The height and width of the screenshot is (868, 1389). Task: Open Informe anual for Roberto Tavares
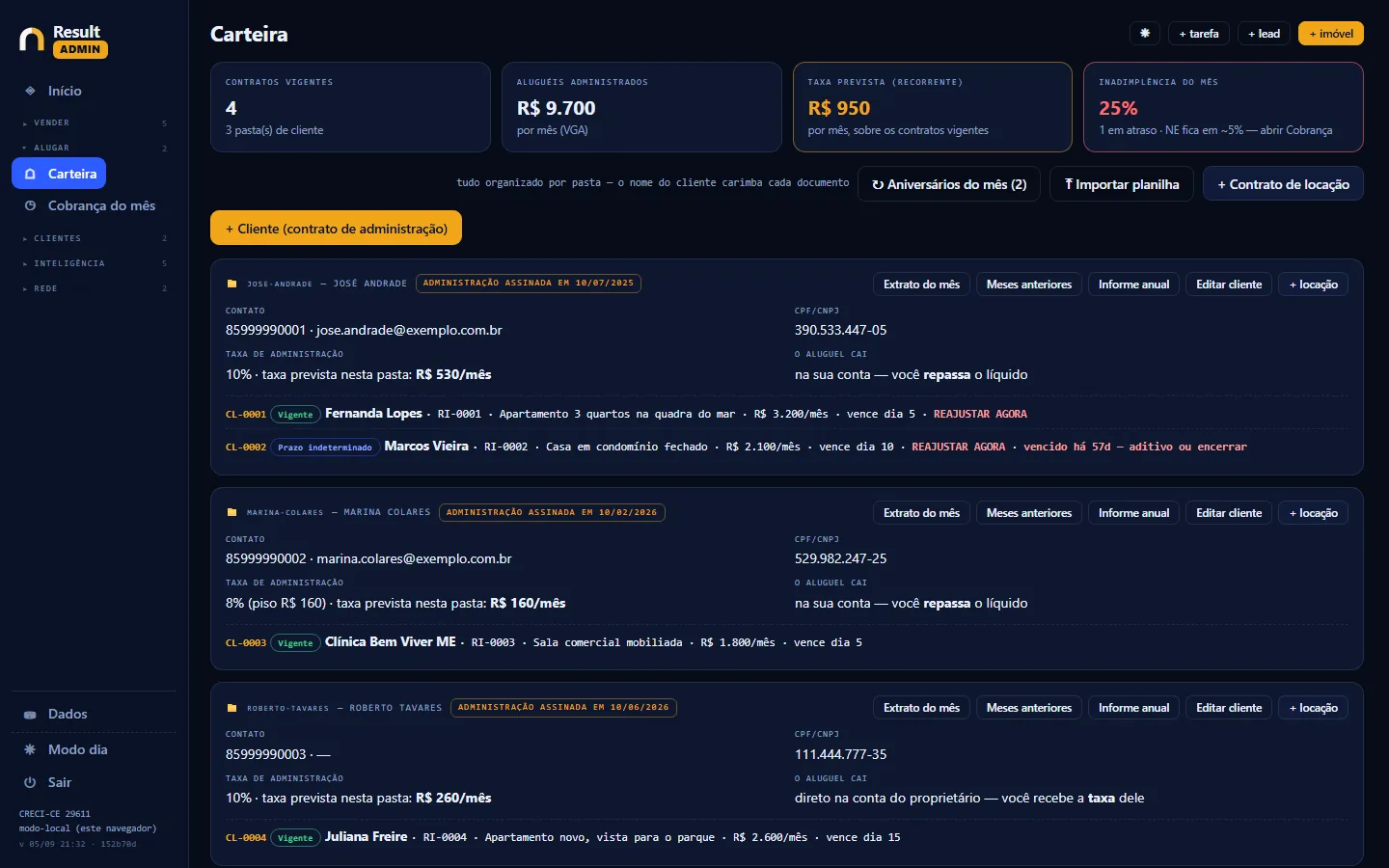(x=1133, y=708)
